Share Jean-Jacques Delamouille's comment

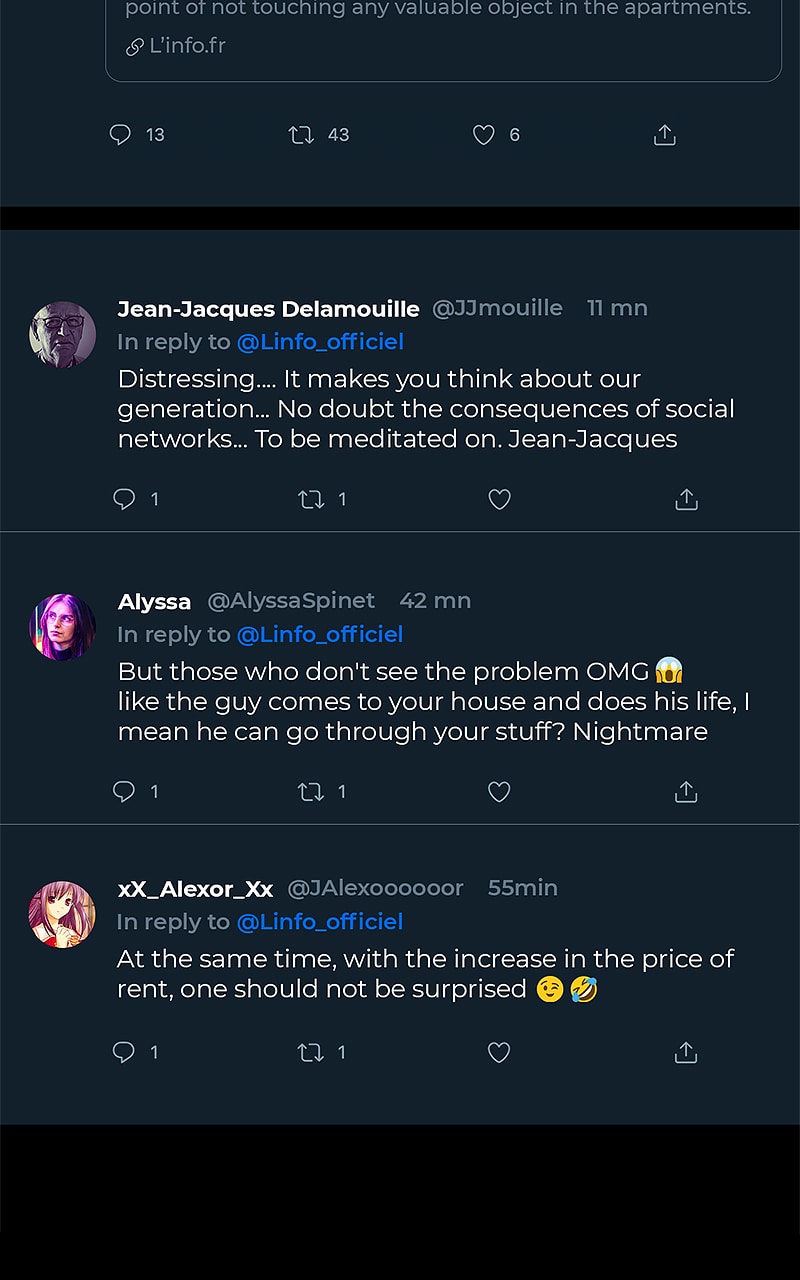tap(686, 499)
